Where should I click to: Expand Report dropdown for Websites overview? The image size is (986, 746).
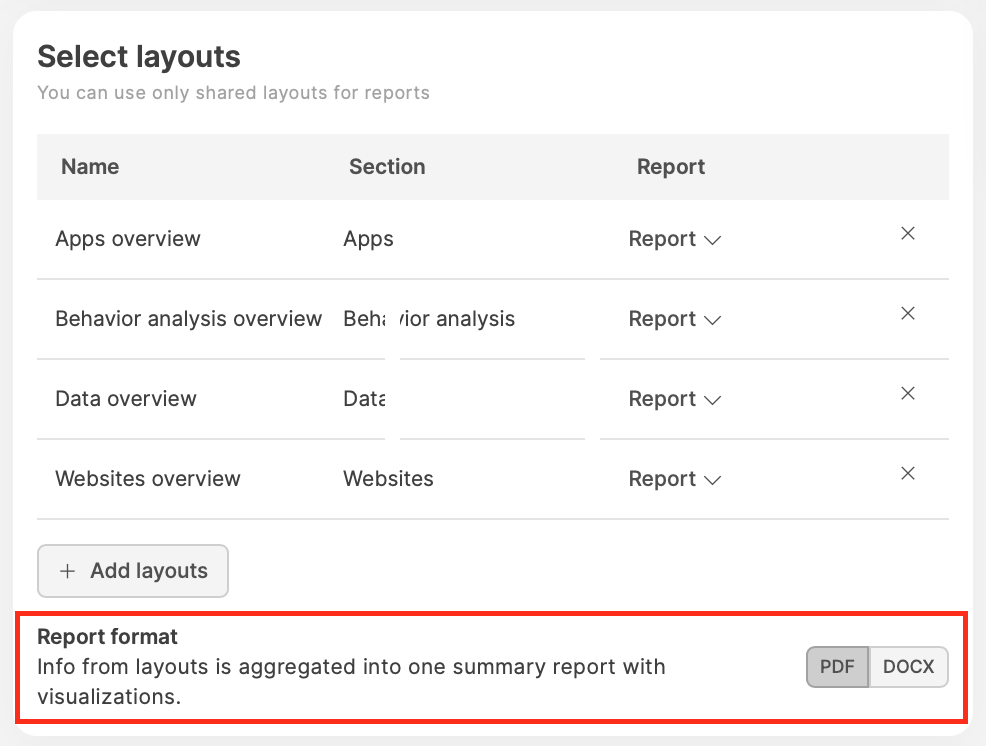(675, 479)
